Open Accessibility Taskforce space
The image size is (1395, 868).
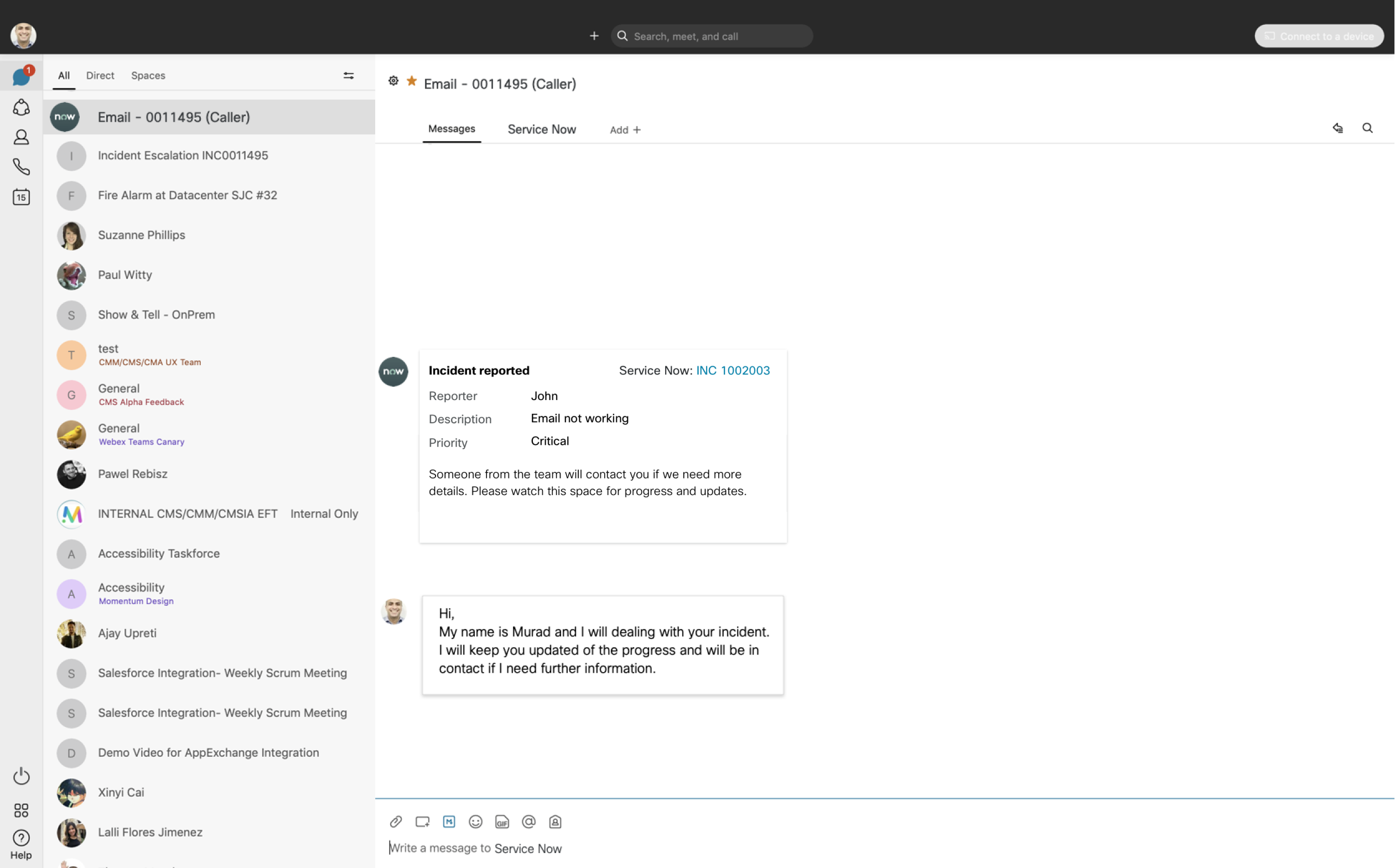pos(209,554)
